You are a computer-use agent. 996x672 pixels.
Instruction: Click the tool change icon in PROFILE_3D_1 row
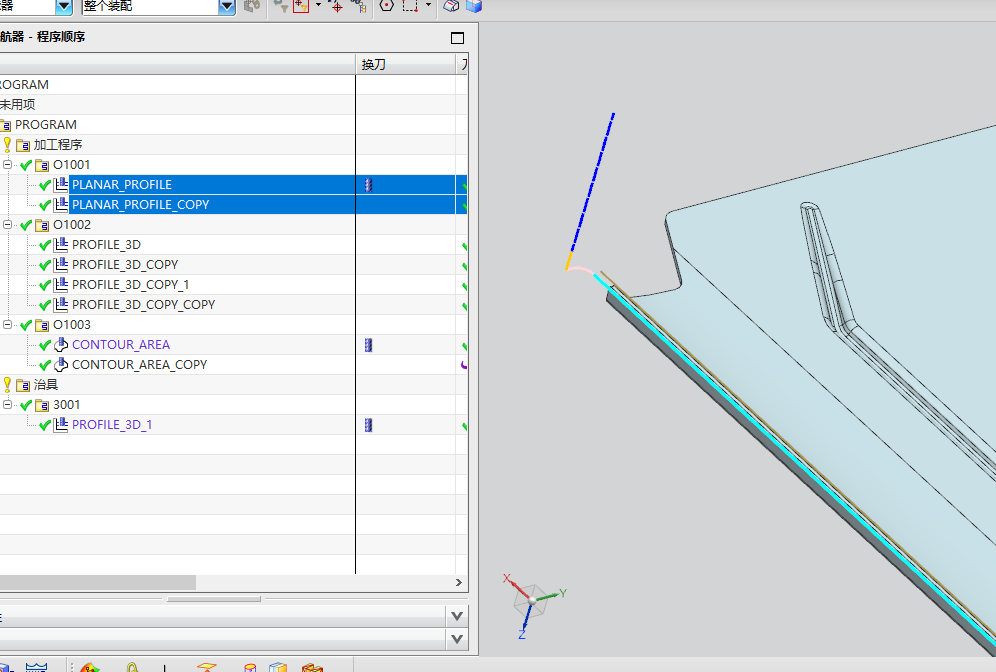point(368,425)
